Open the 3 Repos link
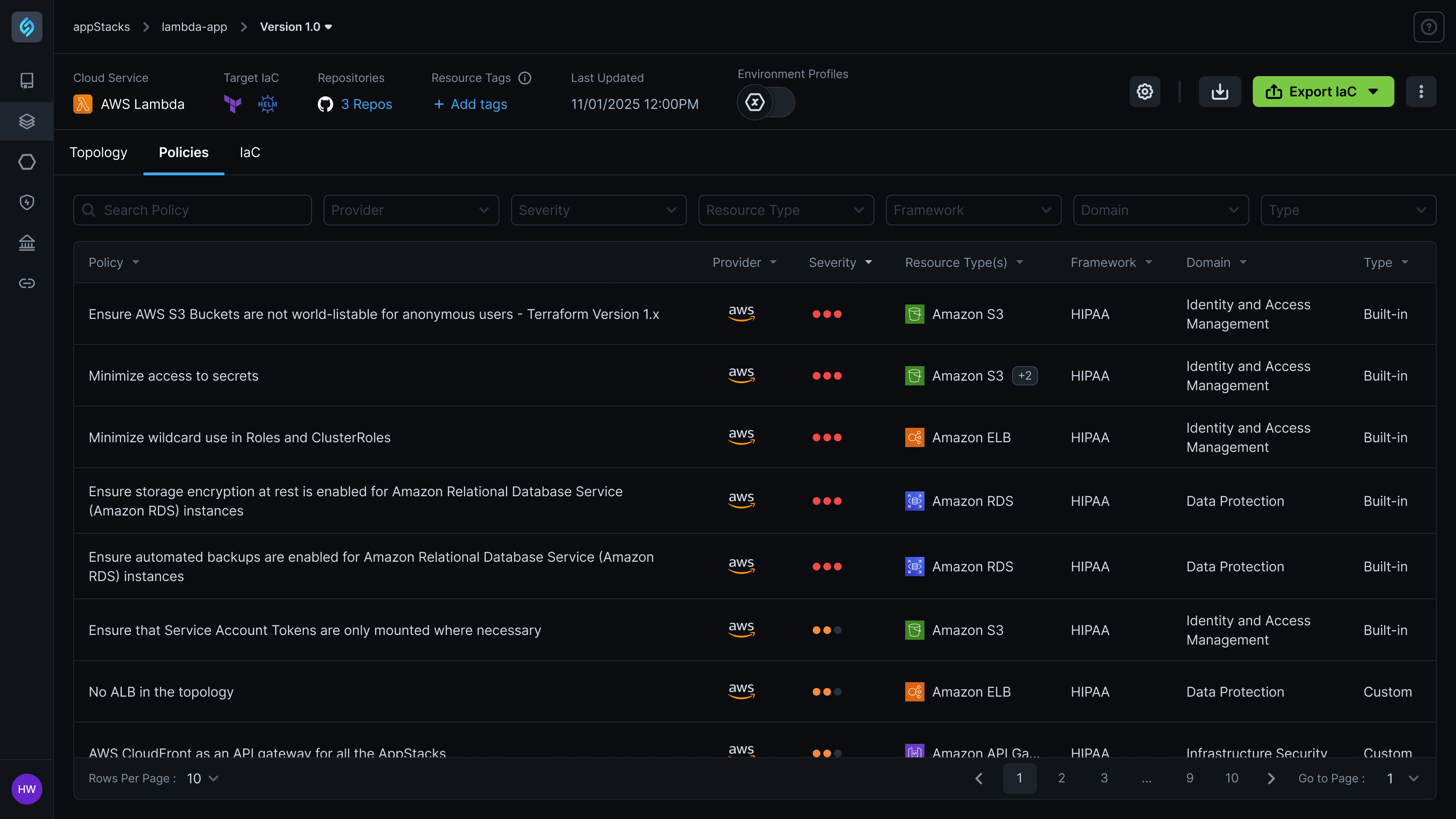The width and height of the screenshot is (1456, 819). pyautogui.click(x=366, y=104)
